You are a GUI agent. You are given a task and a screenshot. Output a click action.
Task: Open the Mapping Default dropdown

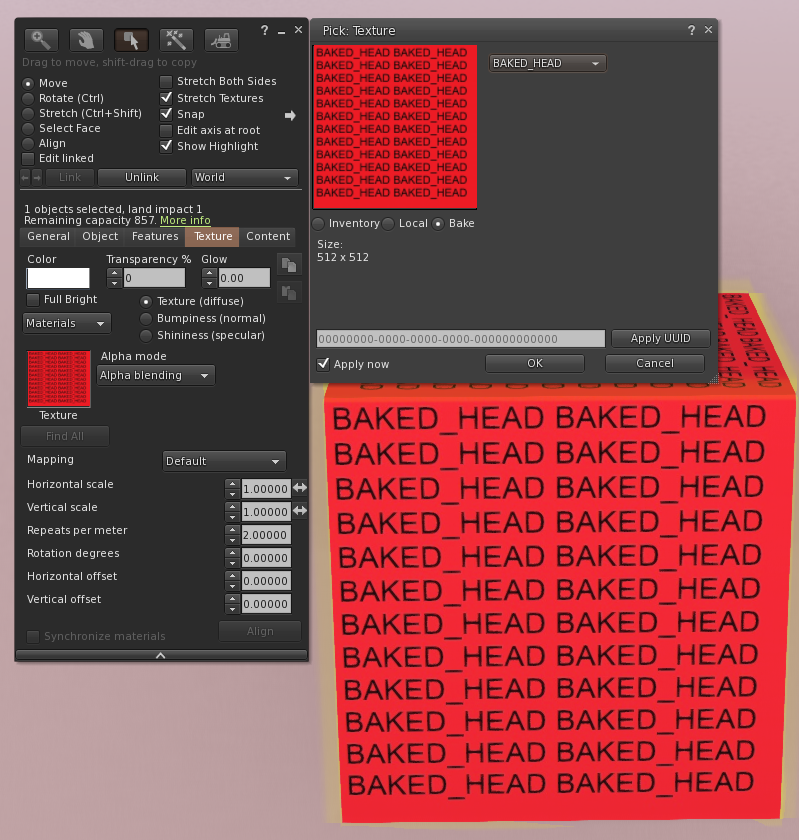pyautogui.click(x=224, y=461)
